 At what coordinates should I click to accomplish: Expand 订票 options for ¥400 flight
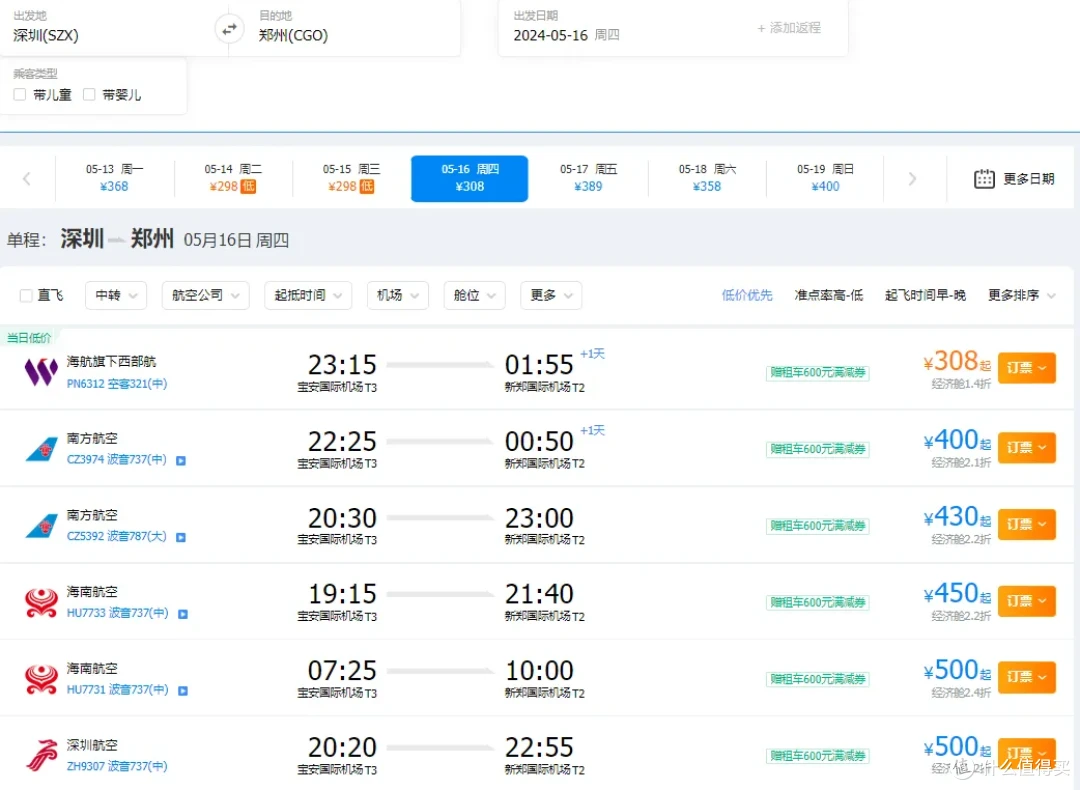tap(1026, 448)
